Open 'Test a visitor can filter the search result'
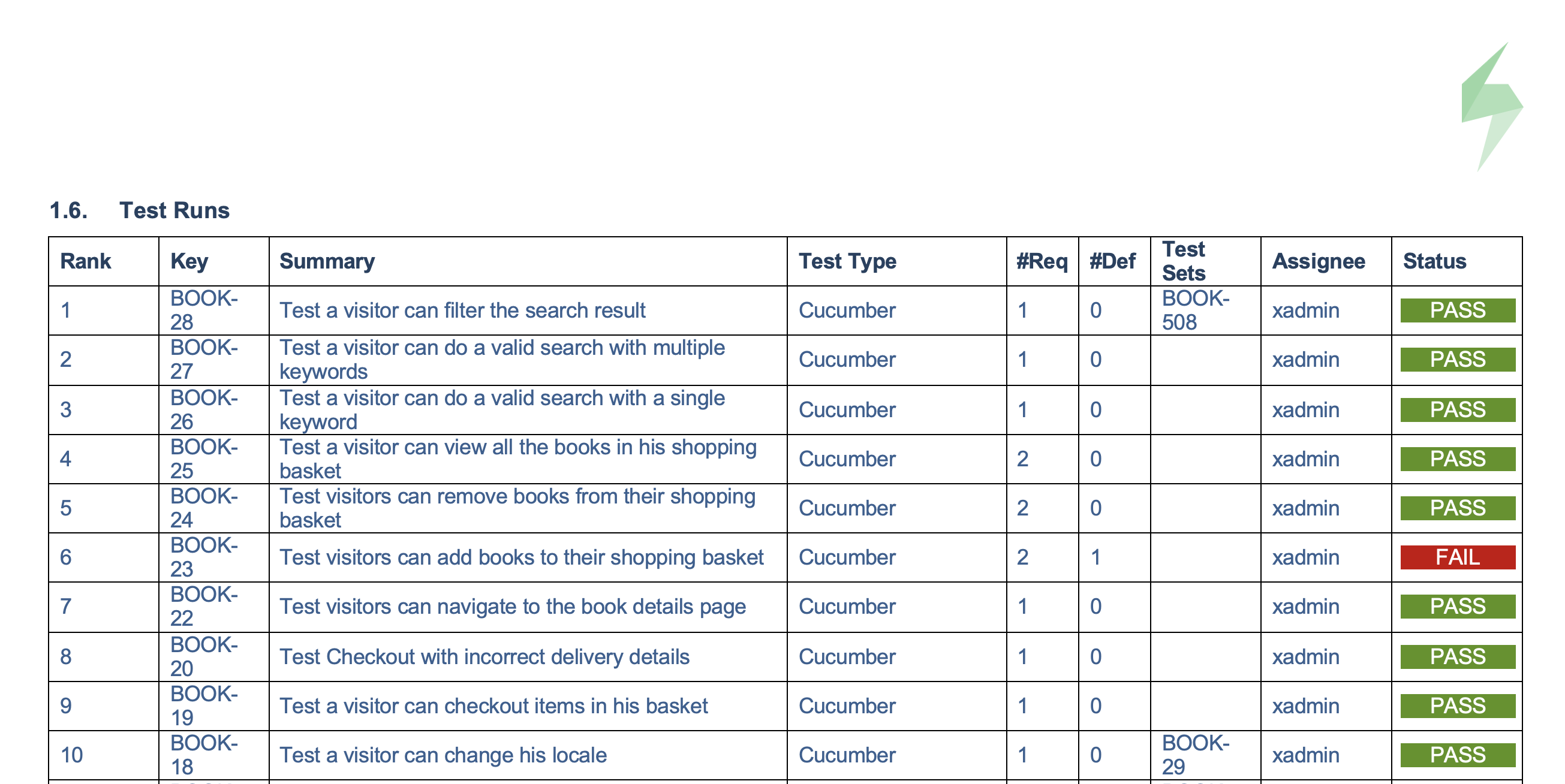This screenshot has width=1565, height=784. click(x=462, y=310)
